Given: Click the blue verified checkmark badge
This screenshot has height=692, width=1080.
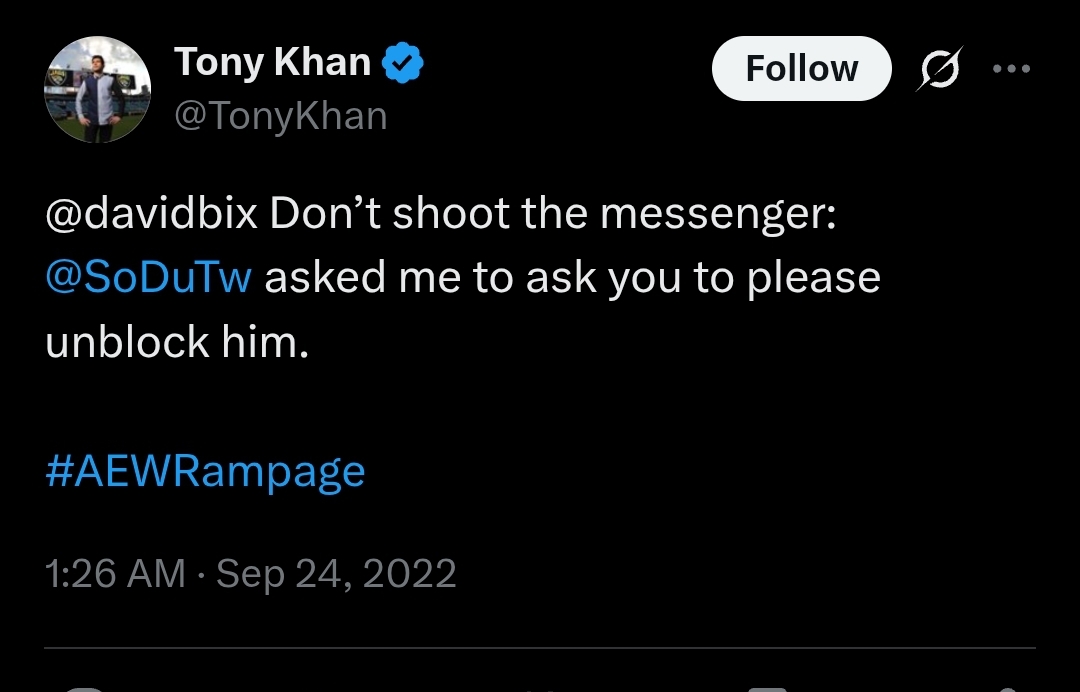Looking at the screenshot, I should (404, 64).
